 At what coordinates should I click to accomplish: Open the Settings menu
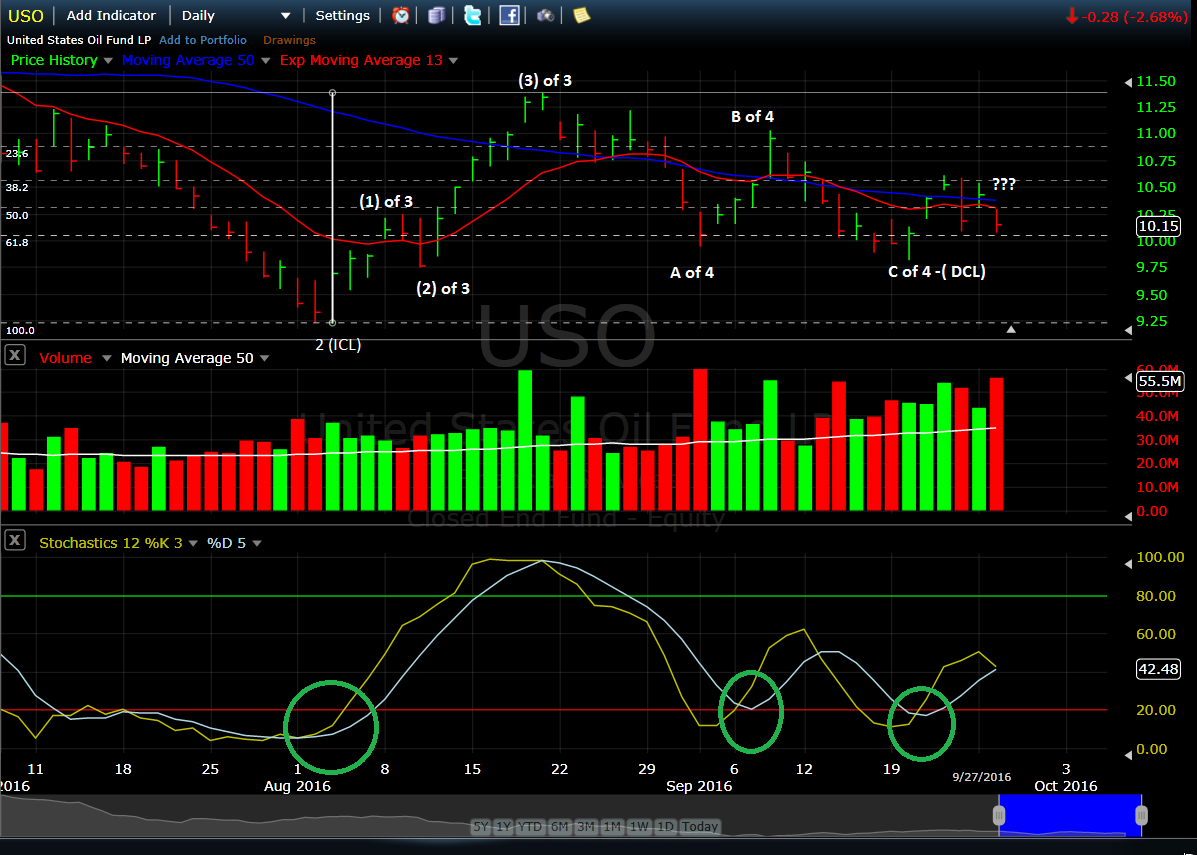342,15
